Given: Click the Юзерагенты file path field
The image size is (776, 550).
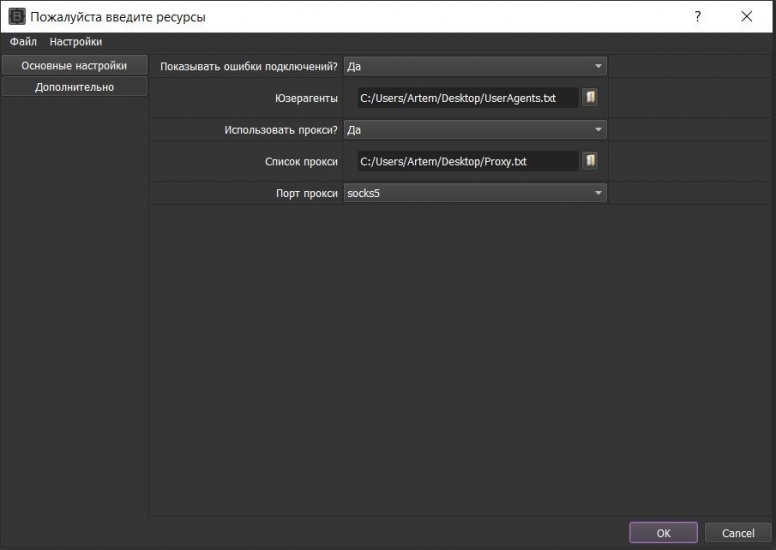Looking at the screenshot, I should pyautogui.click(x=467, y=98).
